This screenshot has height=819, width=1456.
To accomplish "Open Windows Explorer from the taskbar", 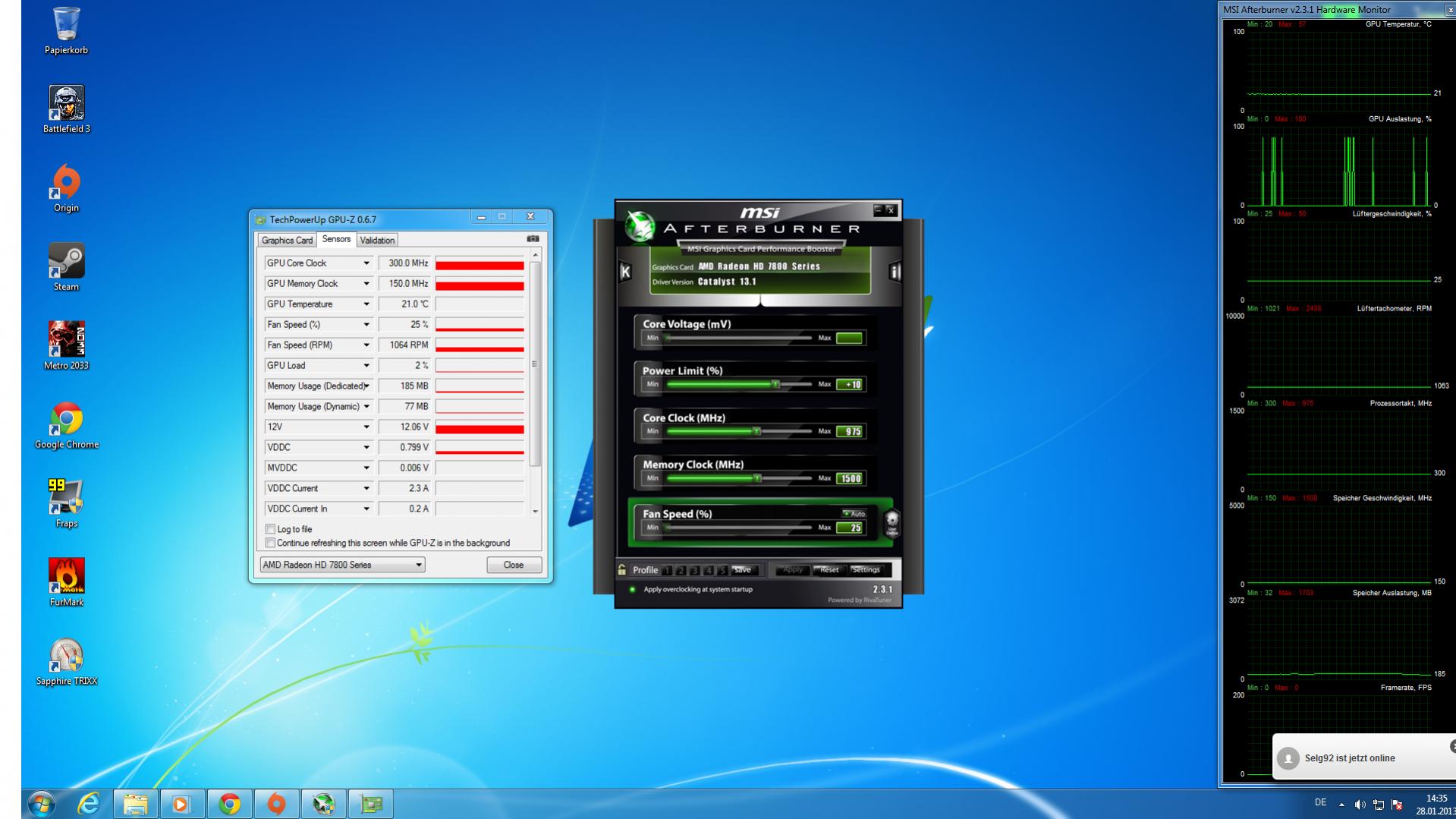I will point(135,804).
